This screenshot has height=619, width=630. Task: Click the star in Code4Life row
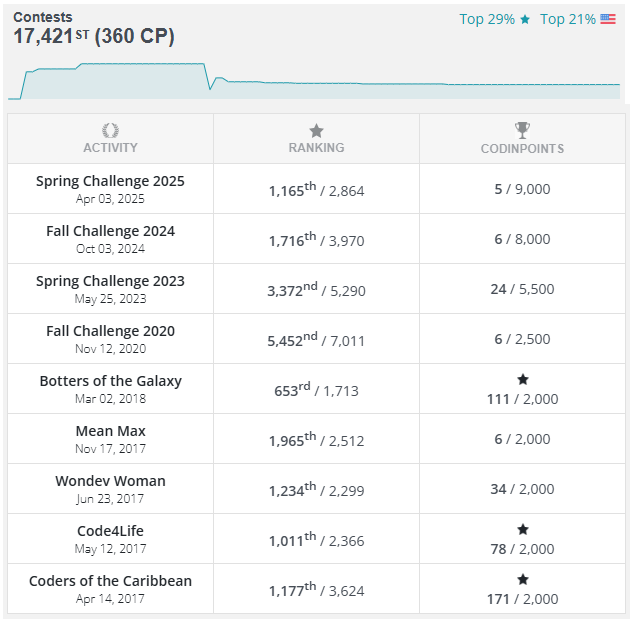coord(522,529)
